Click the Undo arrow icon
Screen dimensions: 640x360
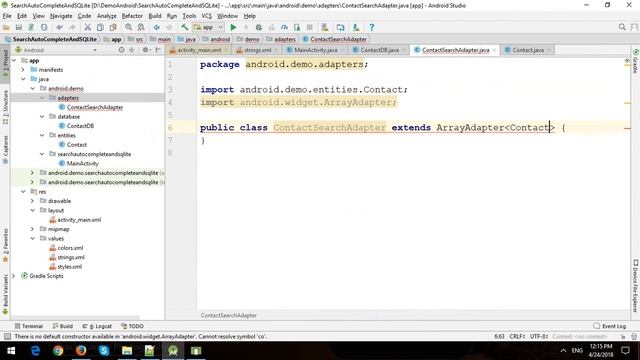[x=60, y=27]
